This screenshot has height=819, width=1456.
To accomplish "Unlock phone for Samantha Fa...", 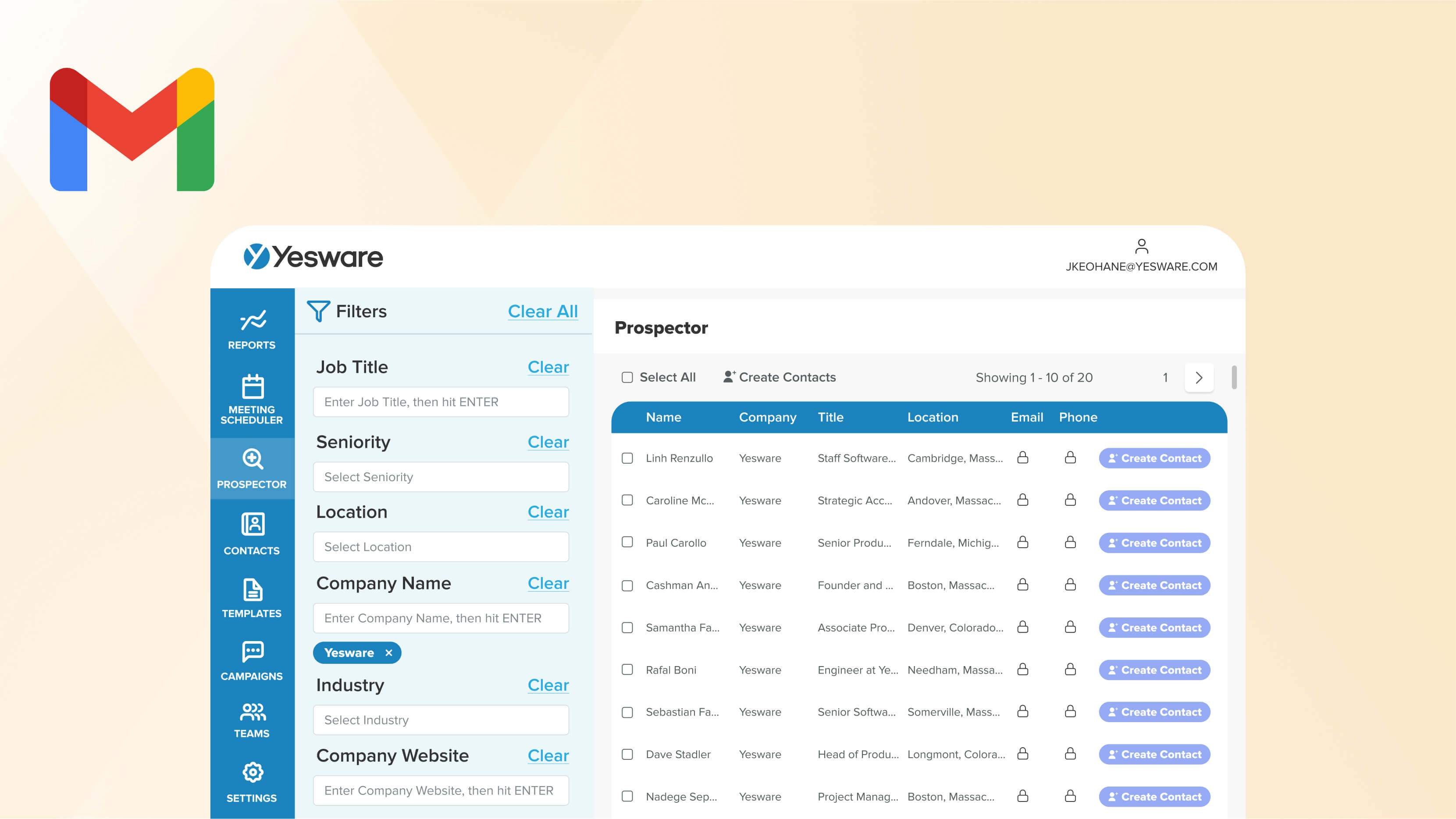I will coord(1070,627).
